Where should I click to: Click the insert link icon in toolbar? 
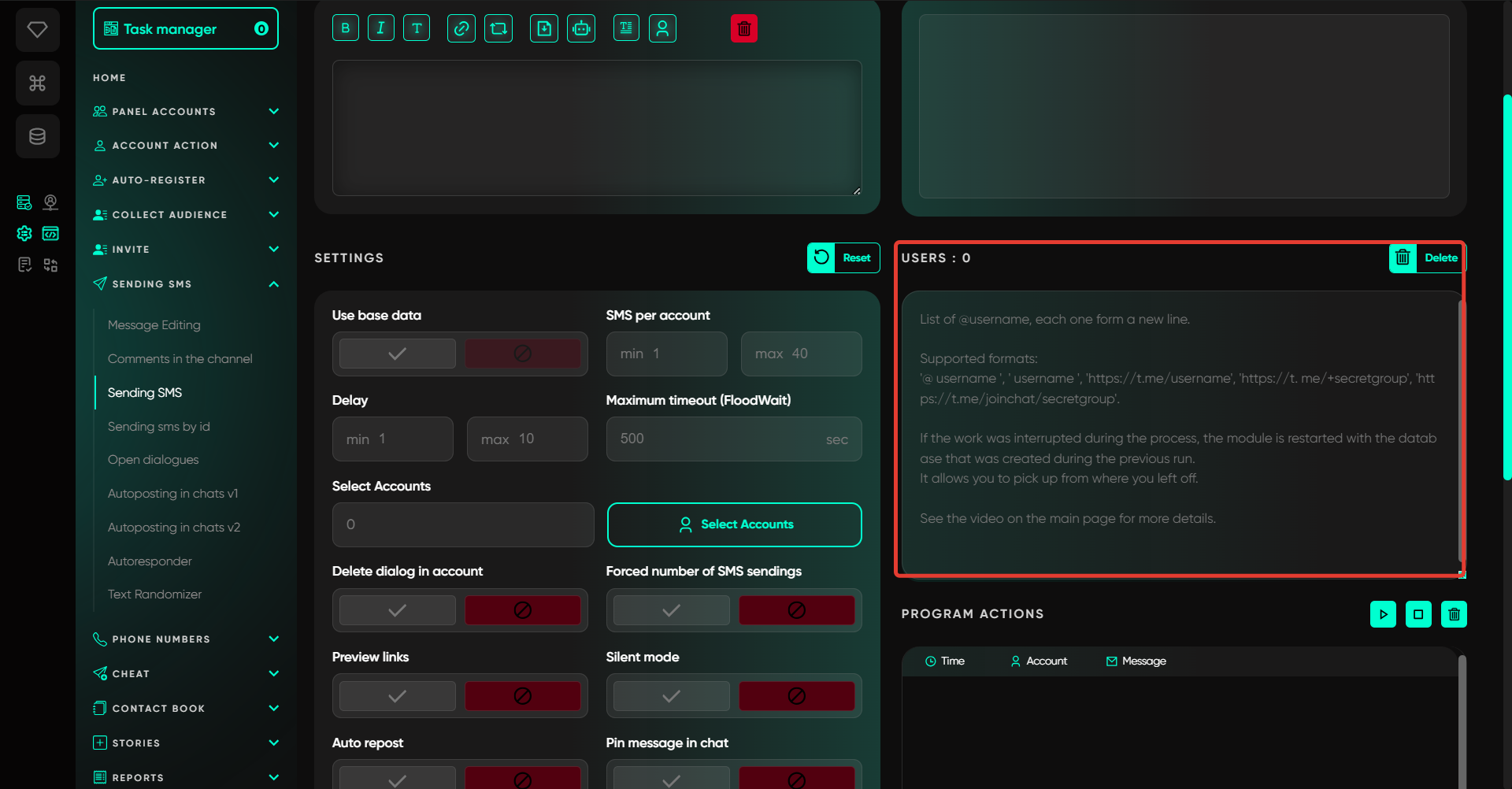(461, 28)
